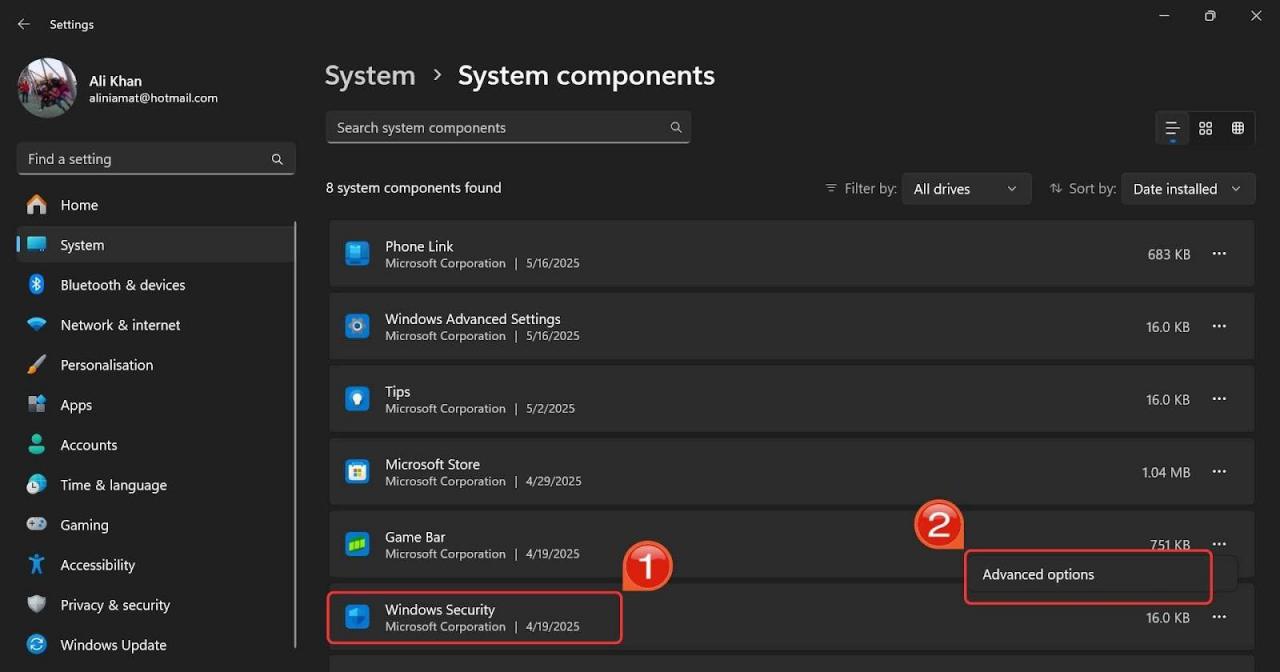Open more options for Windows Advanced Settings
1280x672 pixels.
point(1219,326)
